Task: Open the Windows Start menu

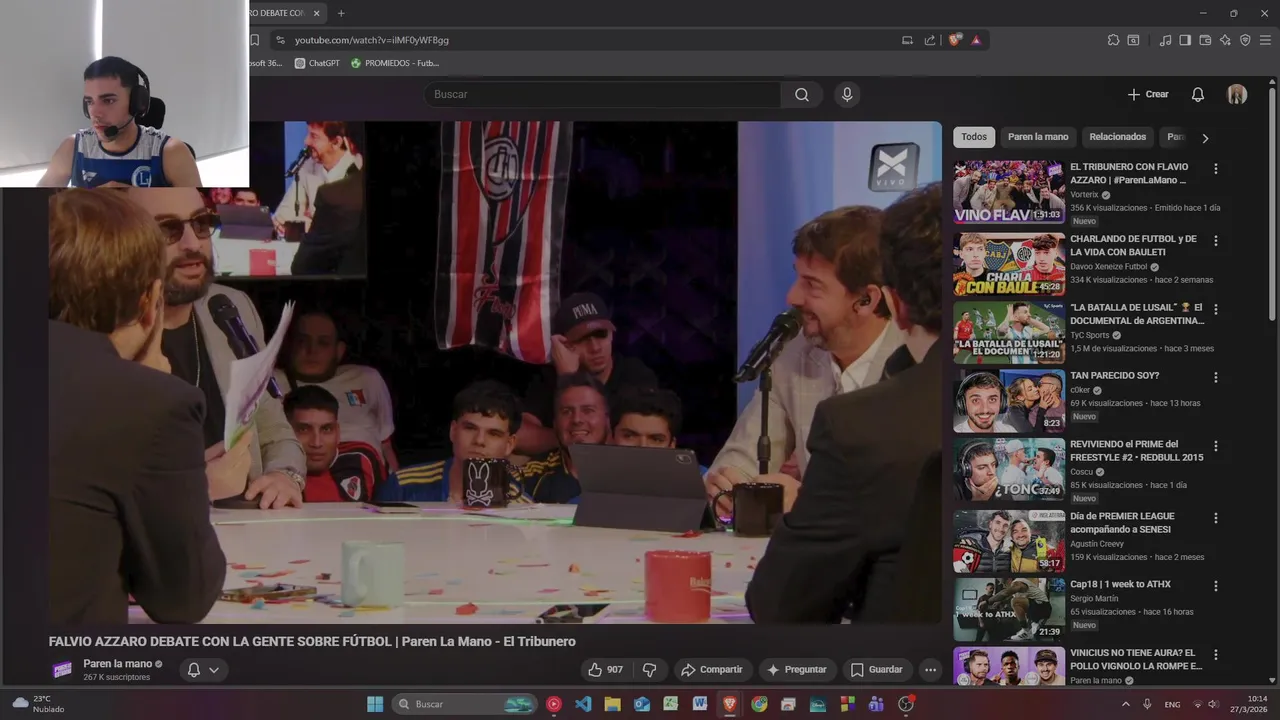Action: (375, 704)
